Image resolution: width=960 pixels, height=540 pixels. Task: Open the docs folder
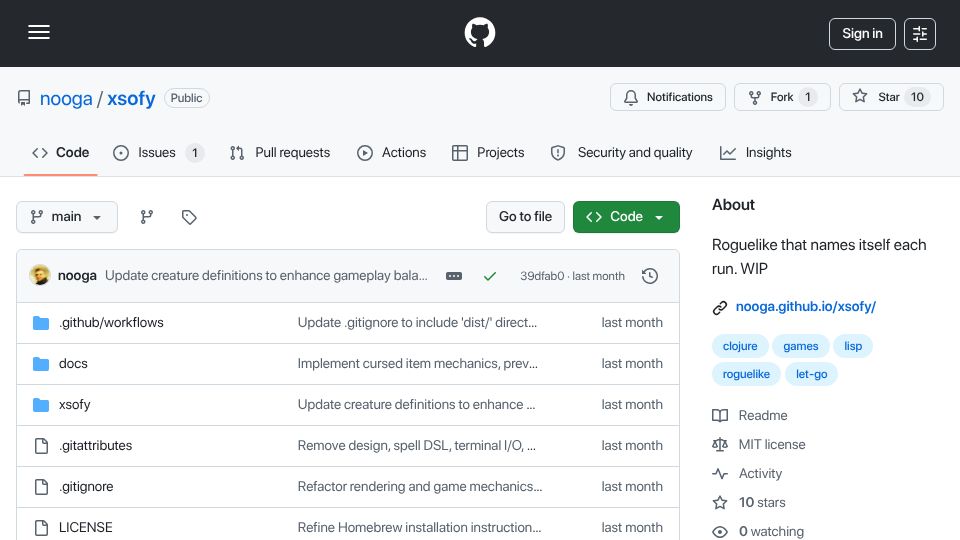[73, 364]
